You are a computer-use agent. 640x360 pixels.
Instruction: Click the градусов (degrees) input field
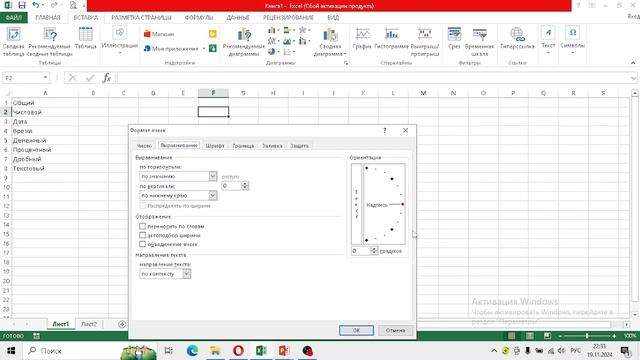tap(361, 251)
